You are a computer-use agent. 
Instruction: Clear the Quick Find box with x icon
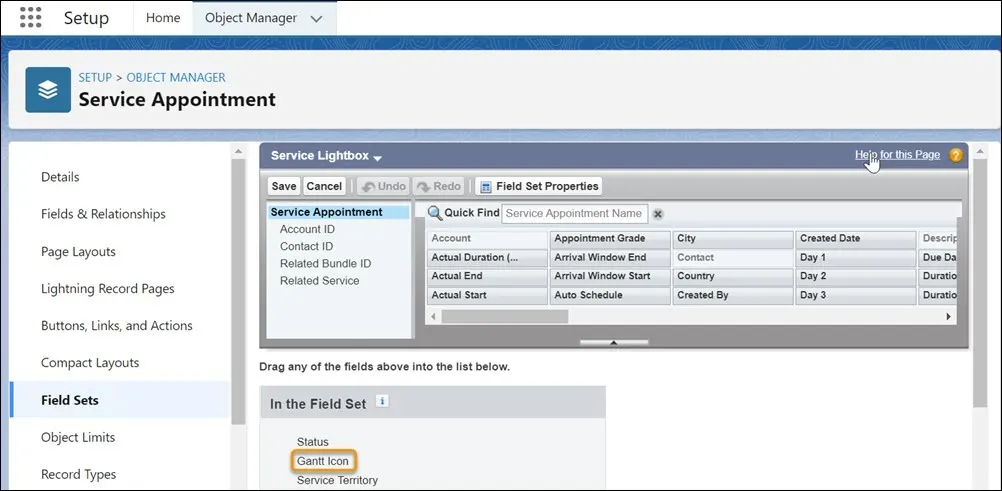[658, 214]
